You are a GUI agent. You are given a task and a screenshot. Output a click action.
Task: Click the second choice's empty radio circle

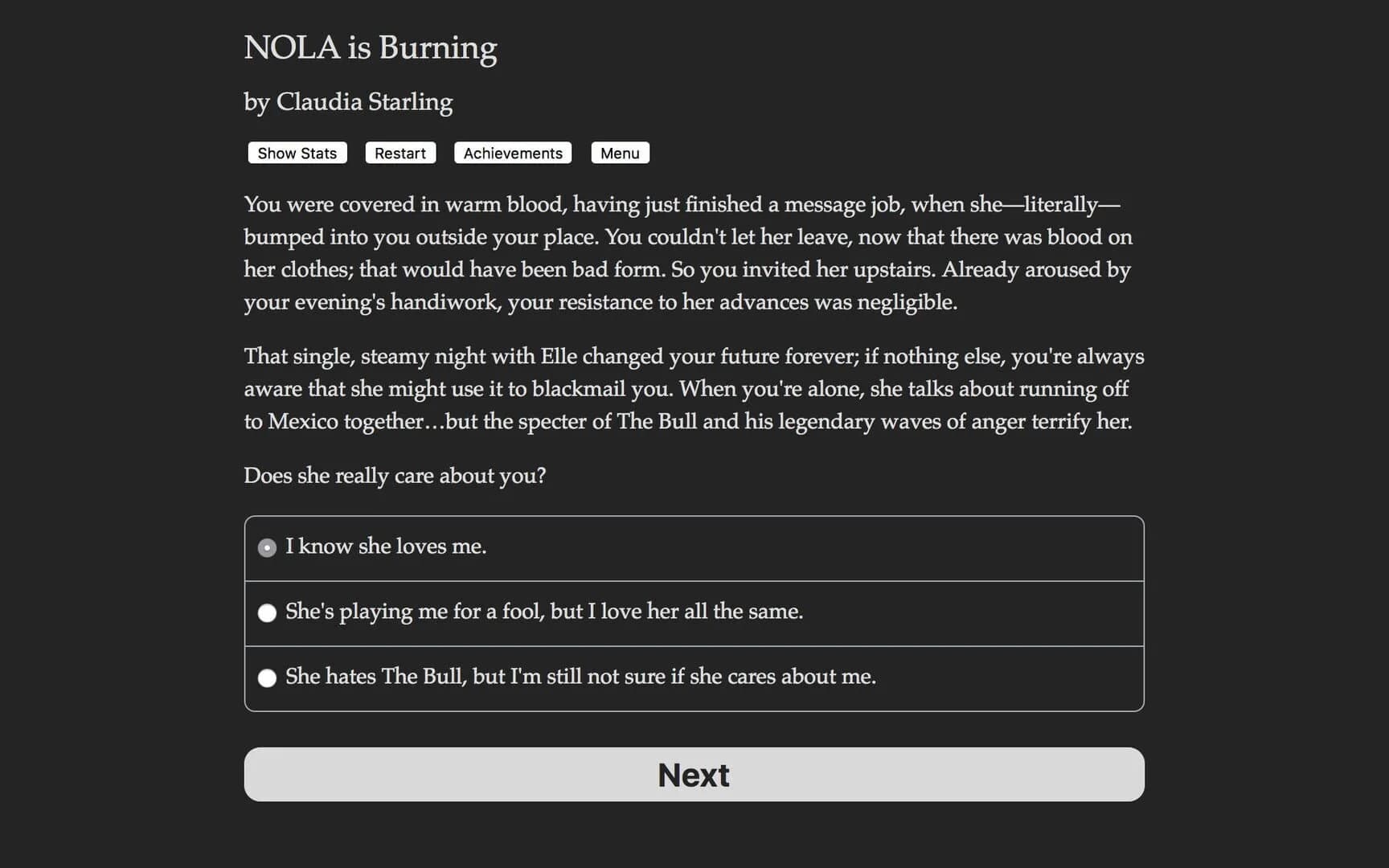pos(267,612)
